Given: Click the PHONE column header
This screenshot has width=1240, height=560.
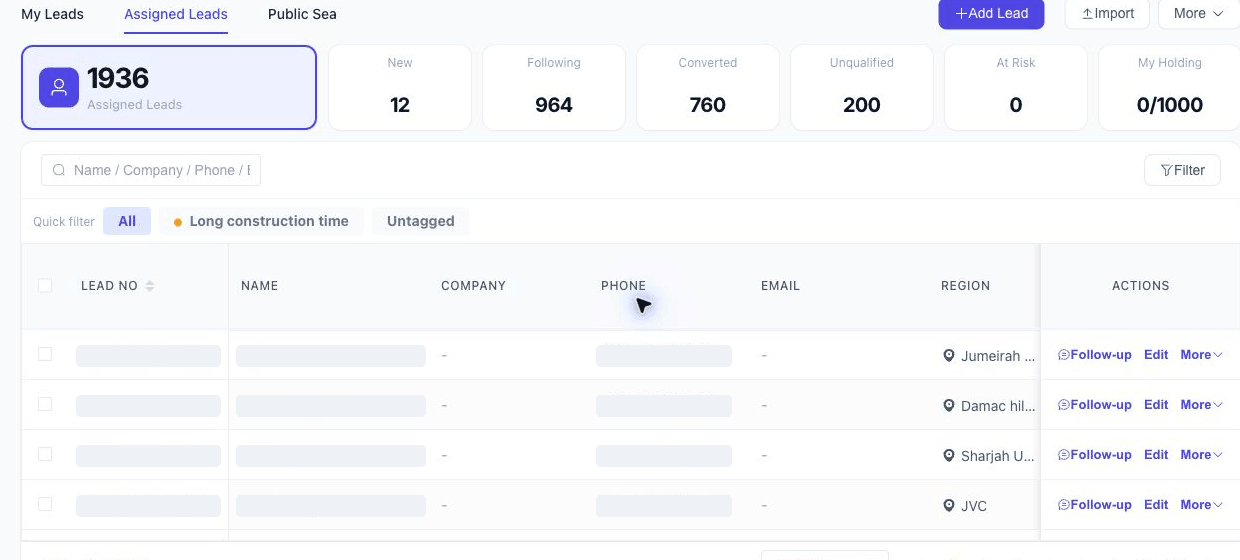Looking at the screenshot, I should pyautogui.click(x=623, y=286).
